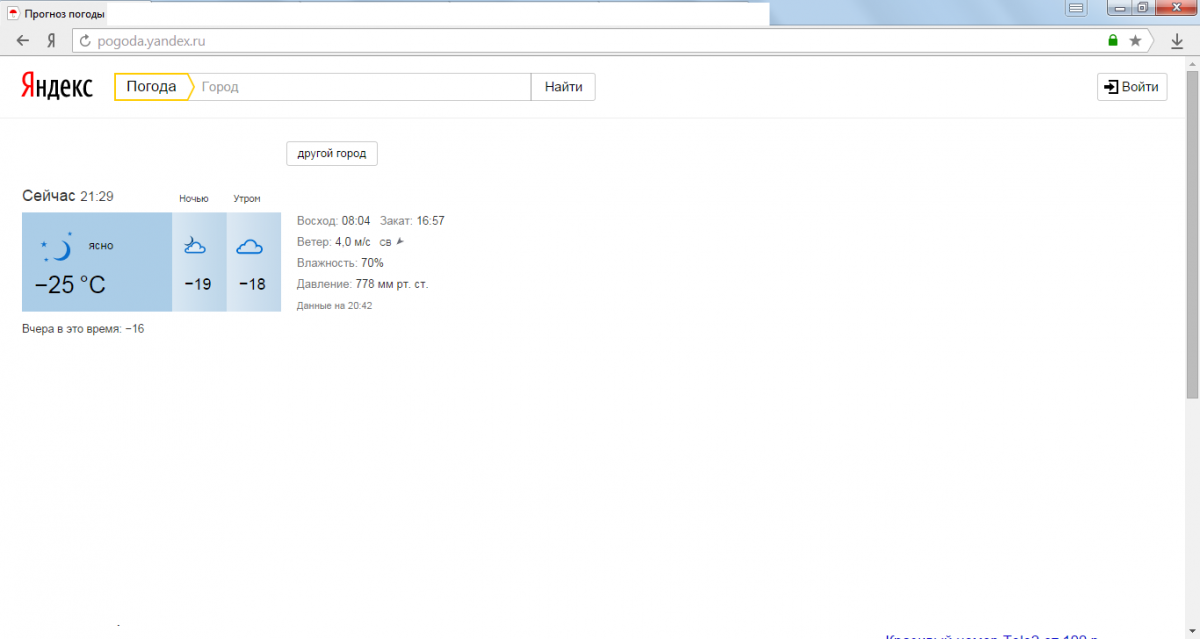Click the cloudy night forecast icon
Screen dimensions: 1200x639
pos(195,246)
